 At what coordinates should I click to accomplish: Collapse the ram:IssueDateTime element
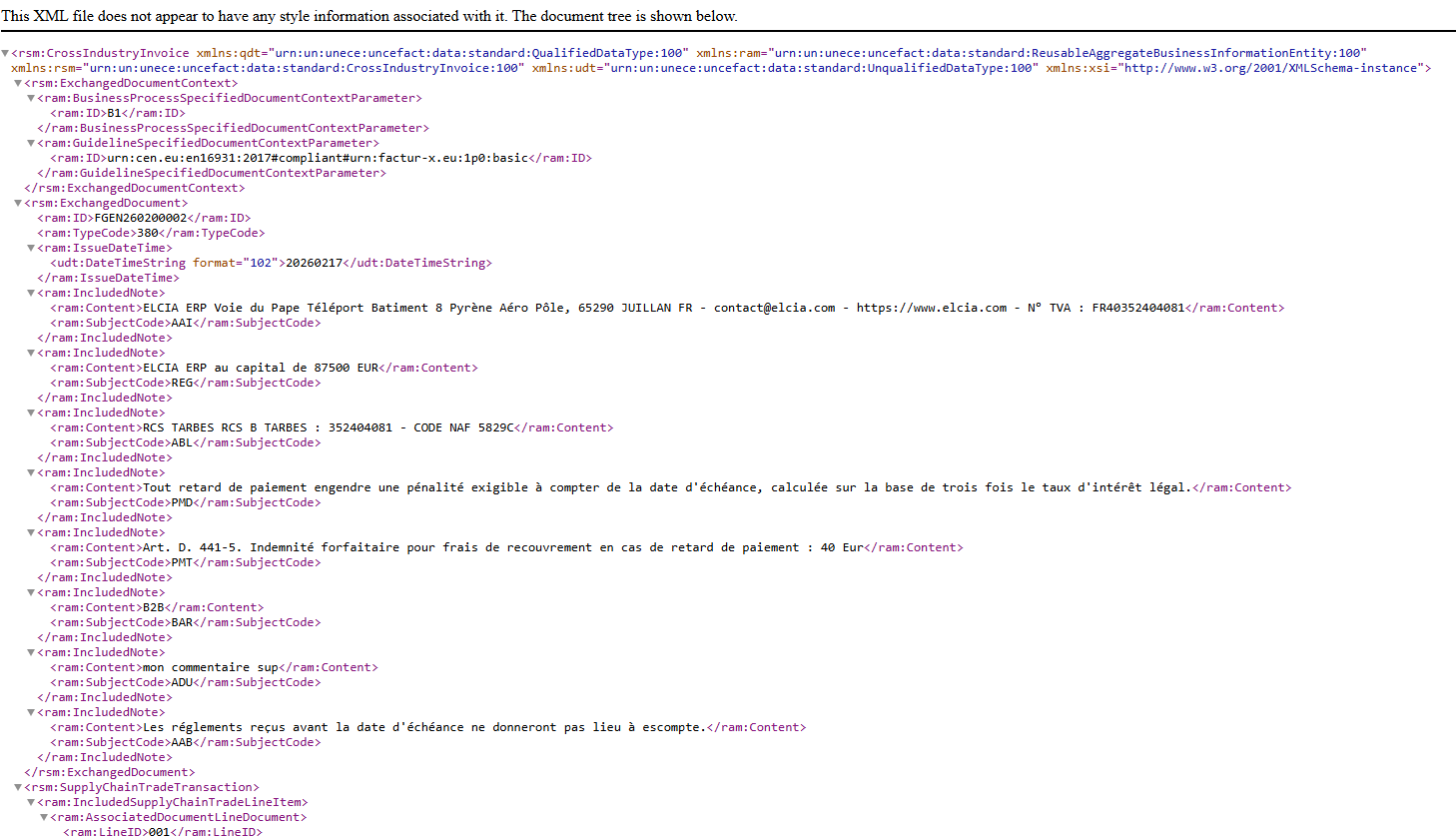(x=31, y=247)
